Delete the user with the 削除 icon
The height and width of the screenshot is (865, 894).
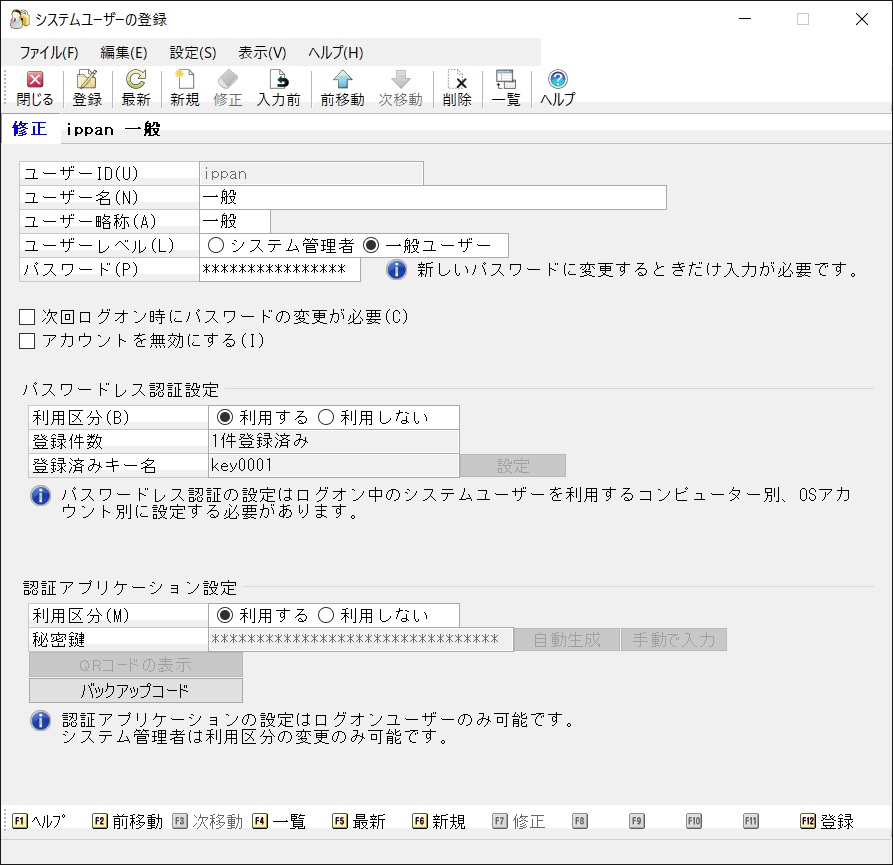click(457, 88)
